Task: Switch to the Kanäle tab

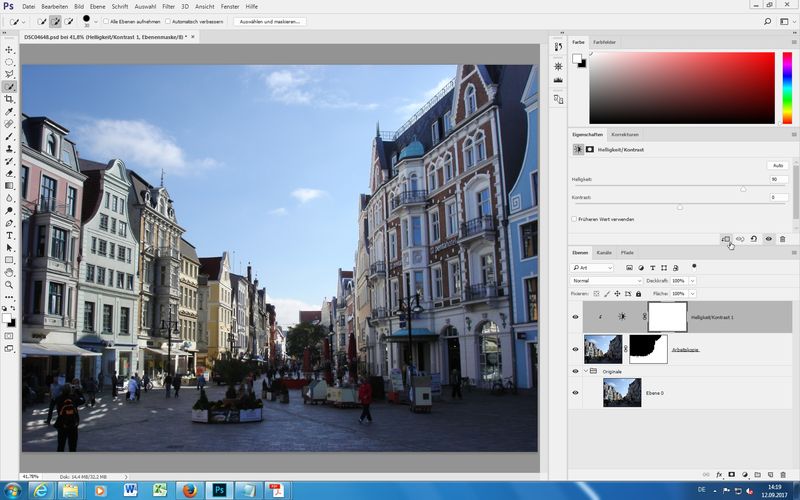Action: pyautogui.click(x=604, y=252)
